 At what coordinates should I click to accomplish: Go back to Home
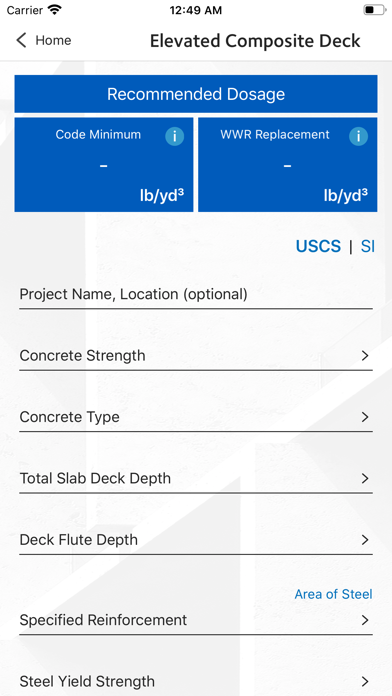point(44,40)
